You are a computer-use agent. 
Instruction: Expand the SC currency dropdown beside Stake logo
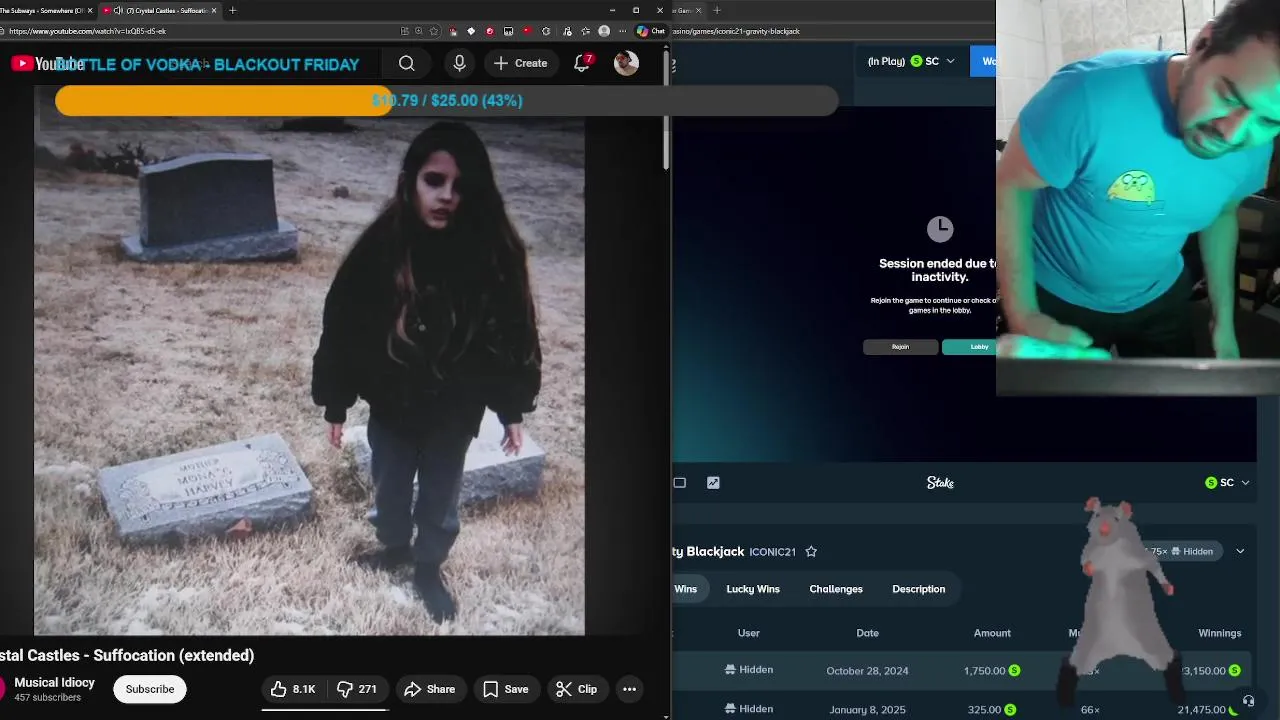point(1227,483)
